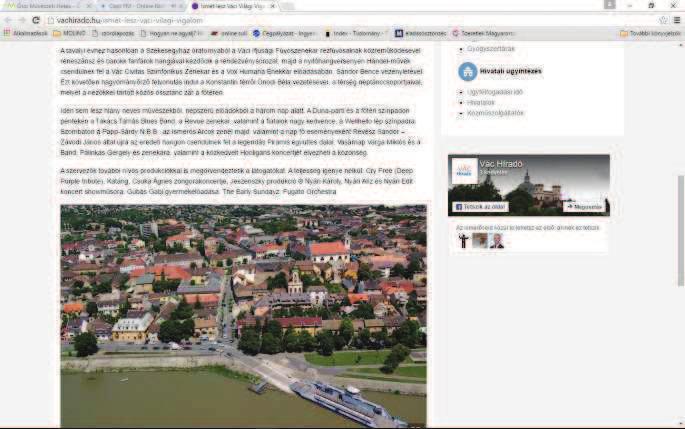Open the Ügyfélfogadási idő link

point(495,92)
